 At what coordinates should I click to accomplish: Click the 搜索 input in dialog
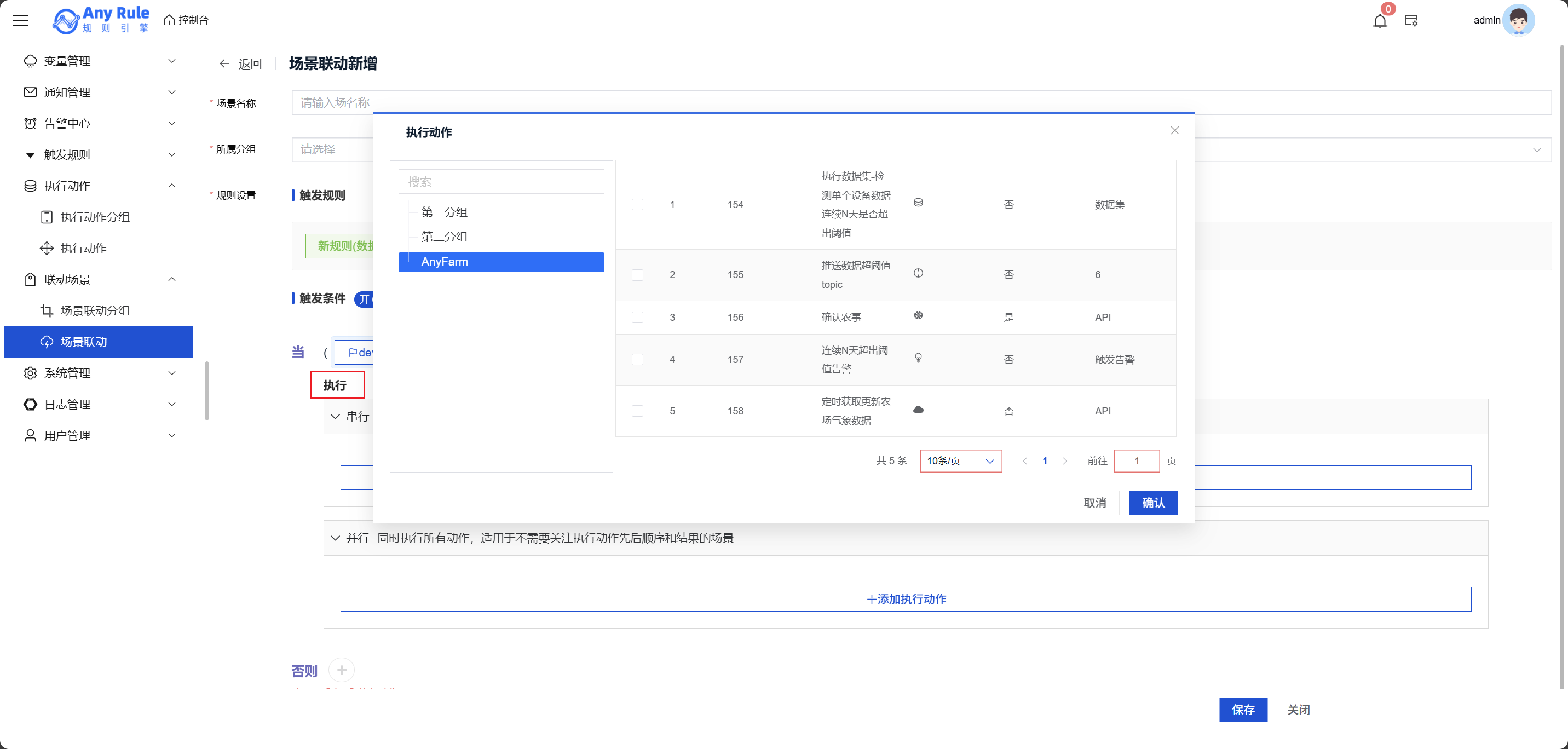pyautogui.click(x=501, y=181)
